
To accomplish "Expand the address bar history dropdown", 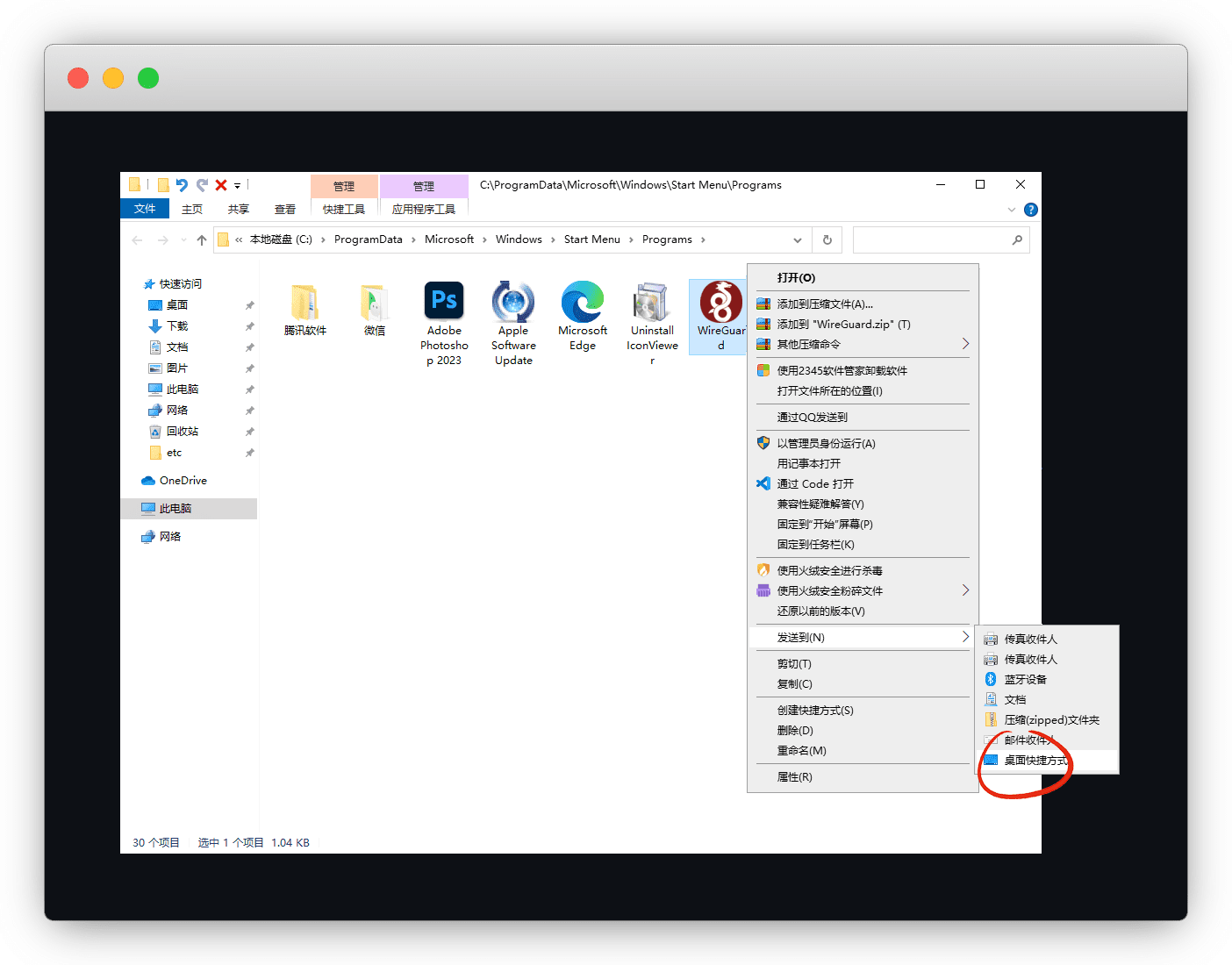I will 797,239.
